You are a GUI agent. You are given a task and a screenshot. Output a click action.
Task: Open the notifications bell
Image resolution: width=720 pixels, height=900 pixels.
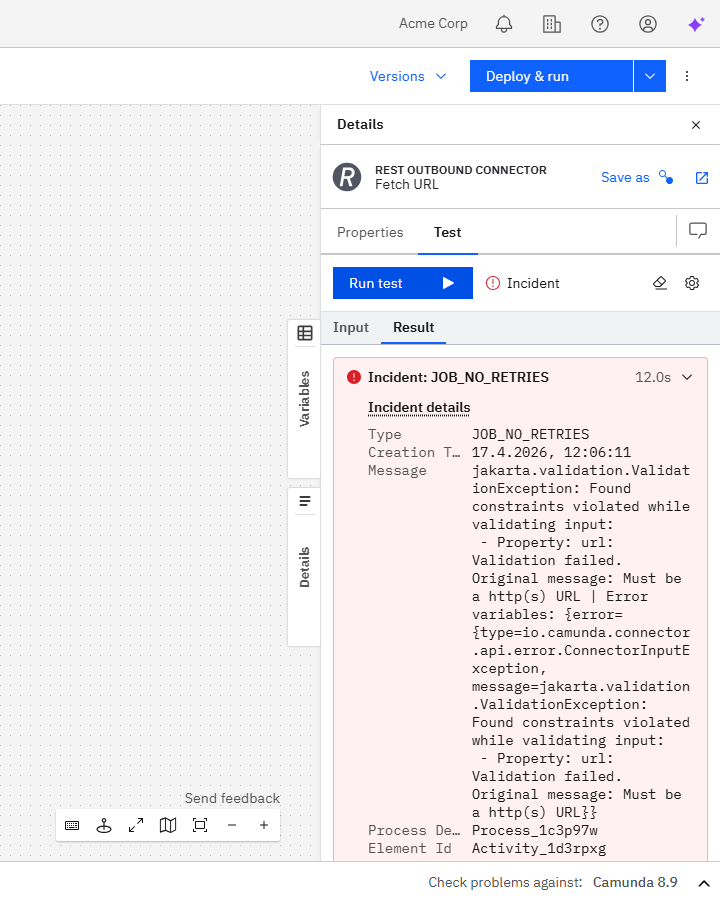(x=504, y=24)
